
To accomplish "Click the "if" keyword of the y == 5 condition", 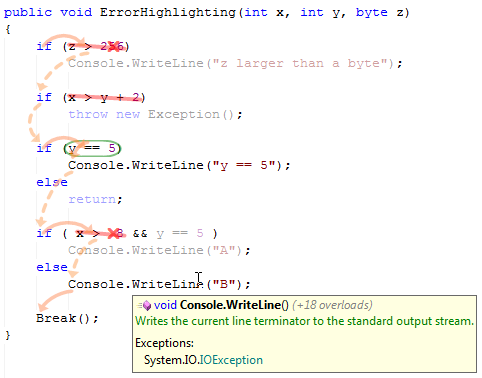I will 44,148.
